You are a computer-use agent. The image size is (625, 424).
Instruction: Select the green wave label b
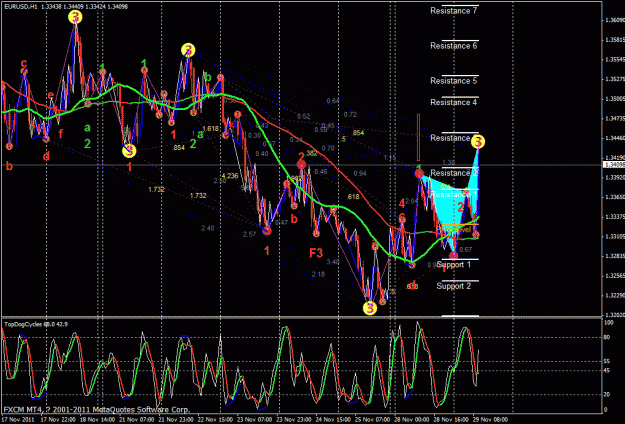click(x=208, y=77)
